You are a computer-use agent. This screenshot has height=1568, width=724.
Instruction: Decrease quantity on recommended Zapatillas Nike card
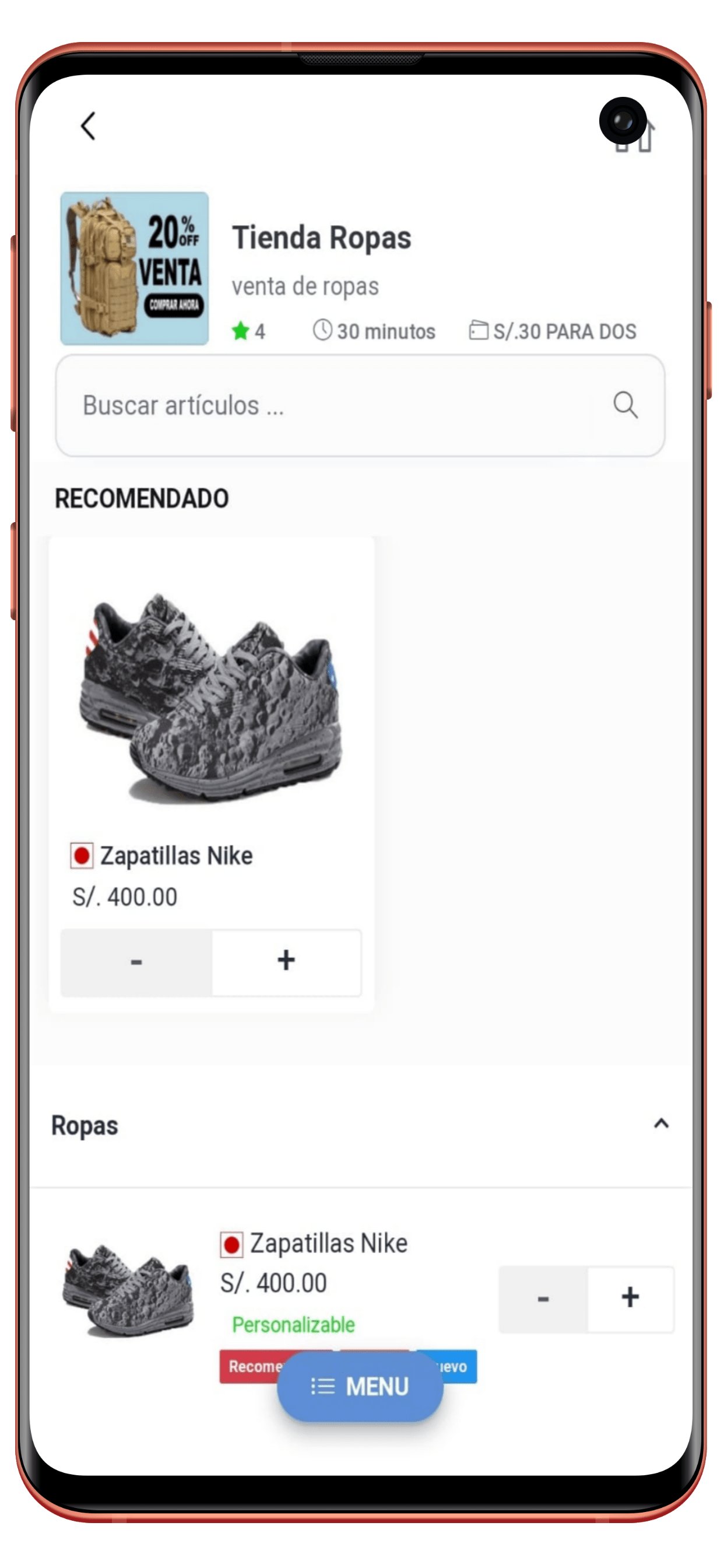pyautogui.click(x=136, y=962)
